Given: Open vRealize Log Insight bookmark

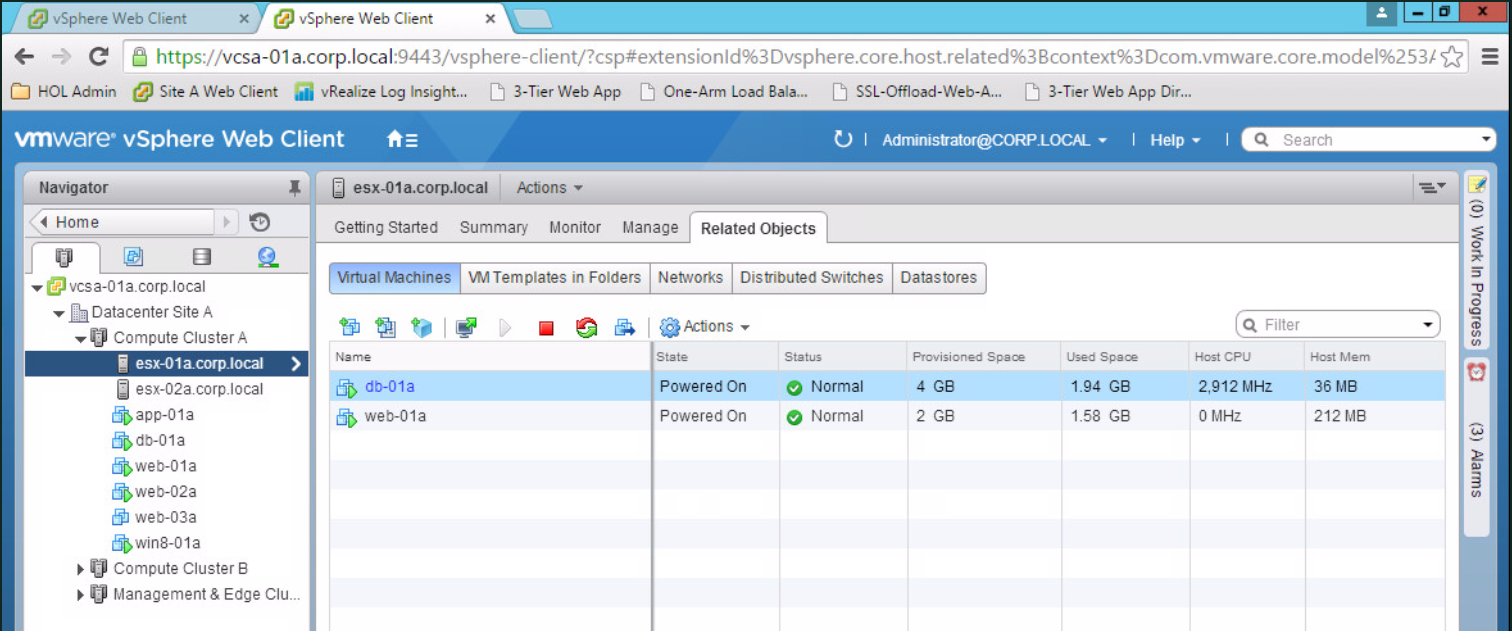Looking at the screenshot, I should point(382,92).
